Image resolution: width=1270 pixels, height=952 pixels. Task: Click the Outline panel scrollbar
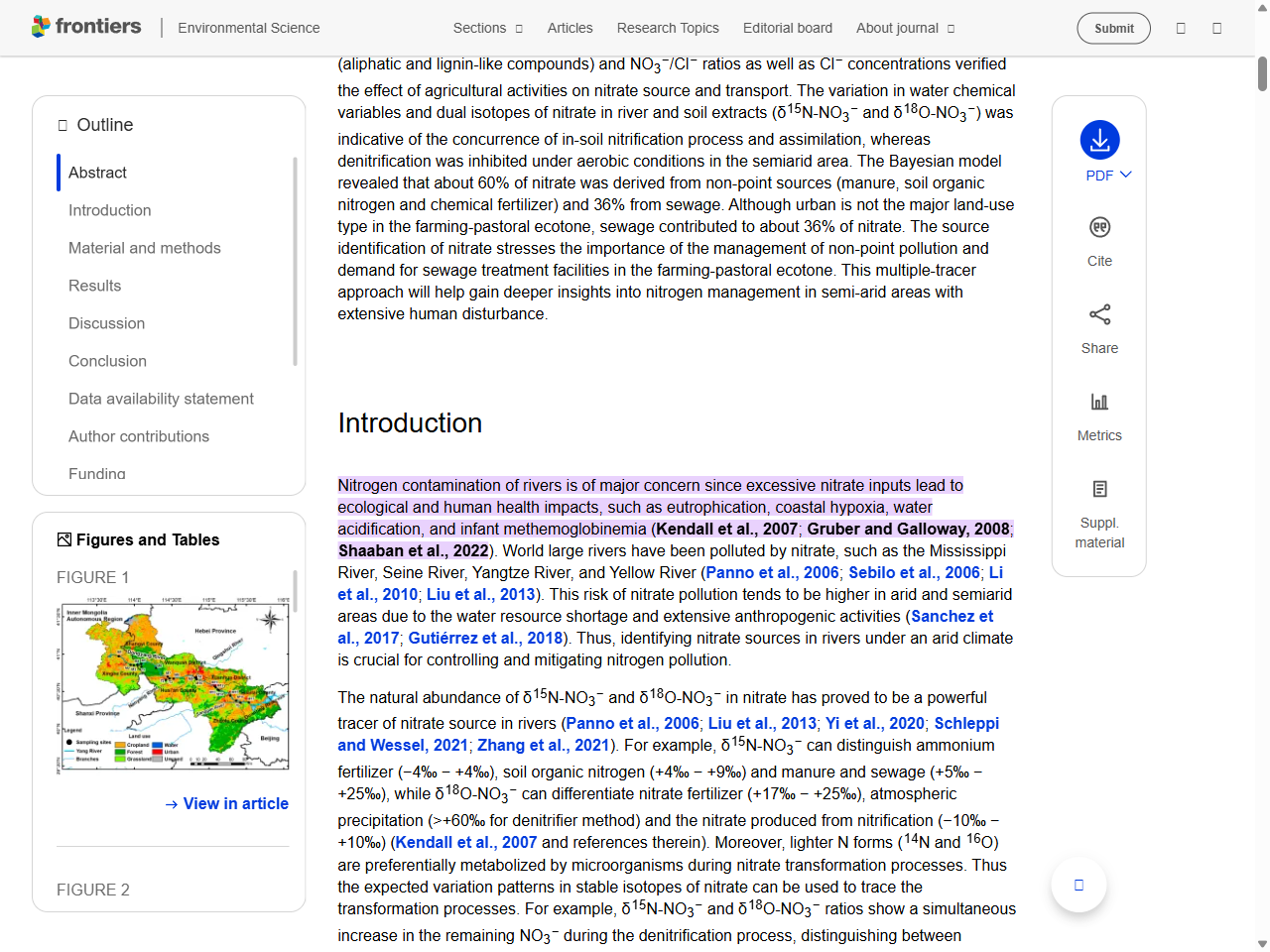pyautogui.click(x=295, y=261)
